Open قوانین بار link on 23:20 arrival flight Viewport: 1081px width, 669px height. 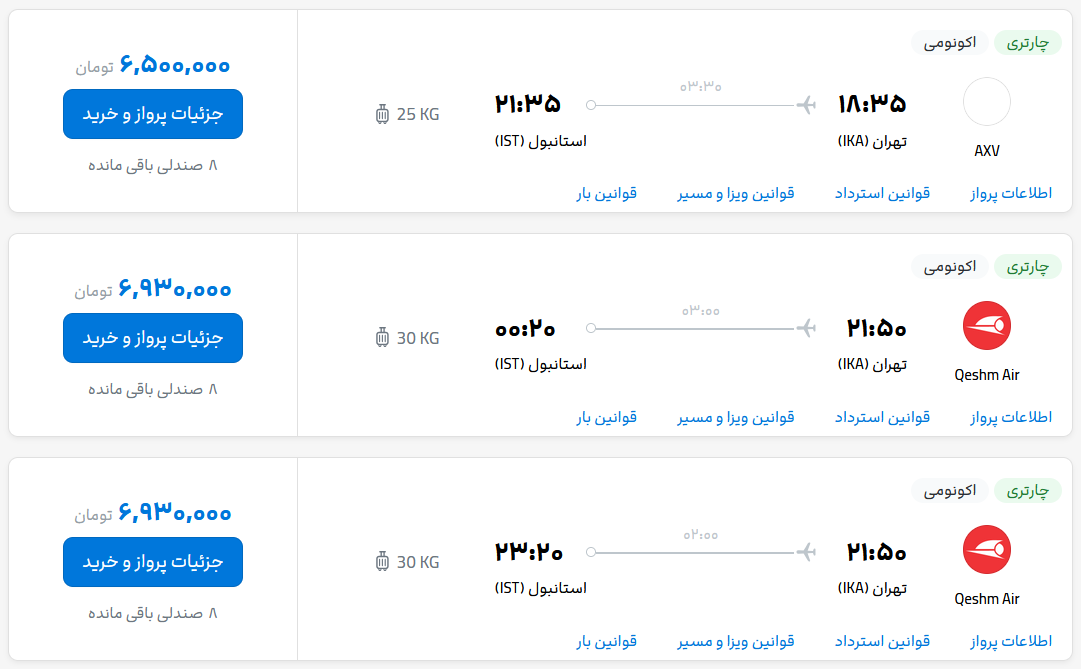(607, 641)
